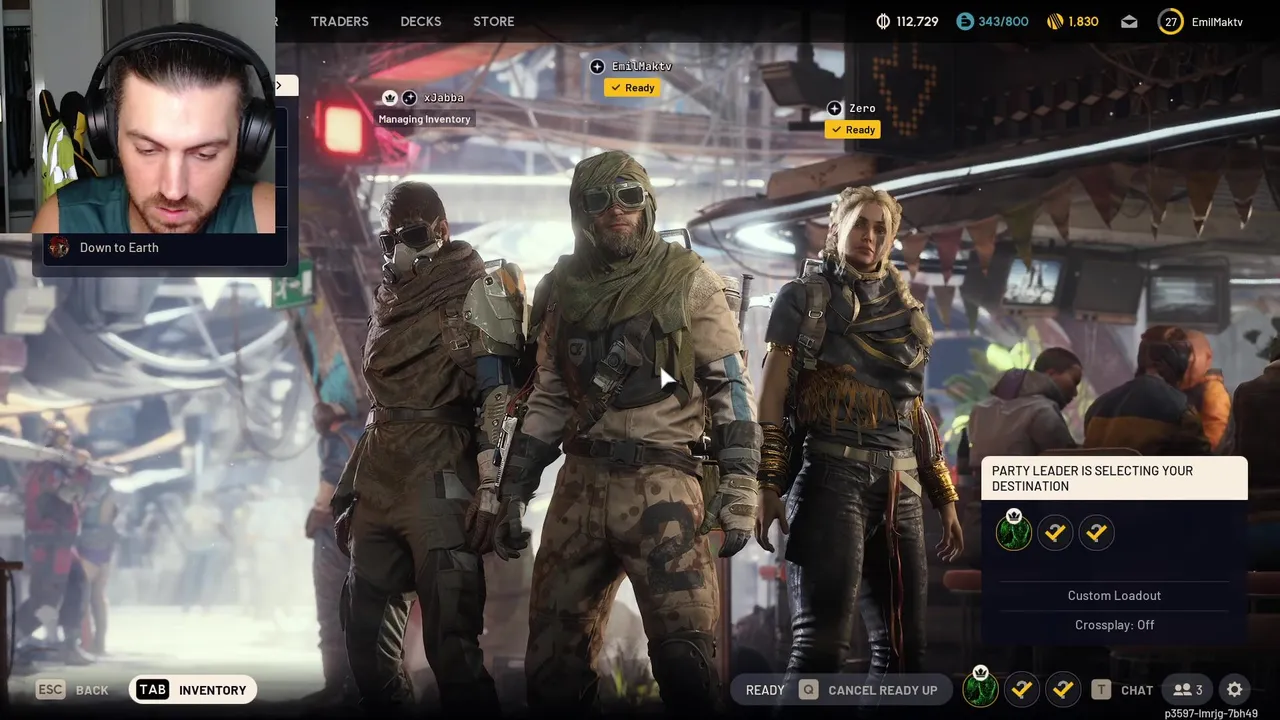Go back with the ESC BACK button
1280x720 pixels.
tap(72, 690)
